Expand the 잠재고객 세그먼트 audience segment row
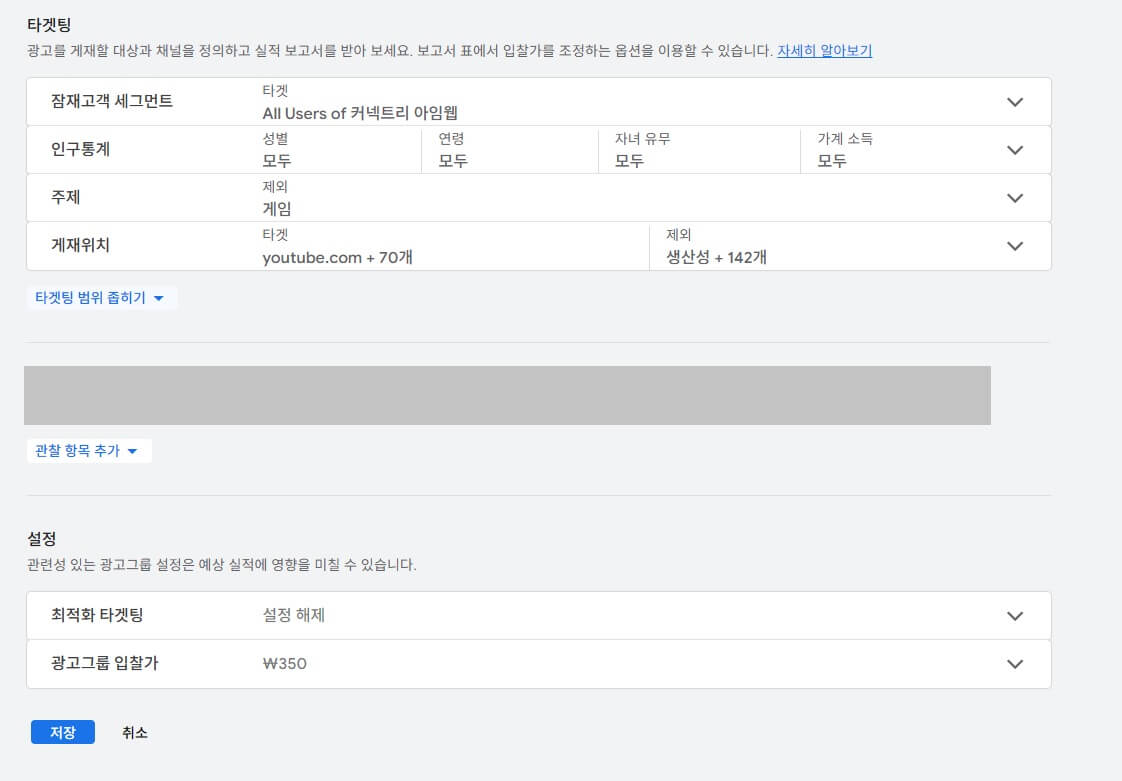This screenshot has width=1122, height=781. [1016, 101]
